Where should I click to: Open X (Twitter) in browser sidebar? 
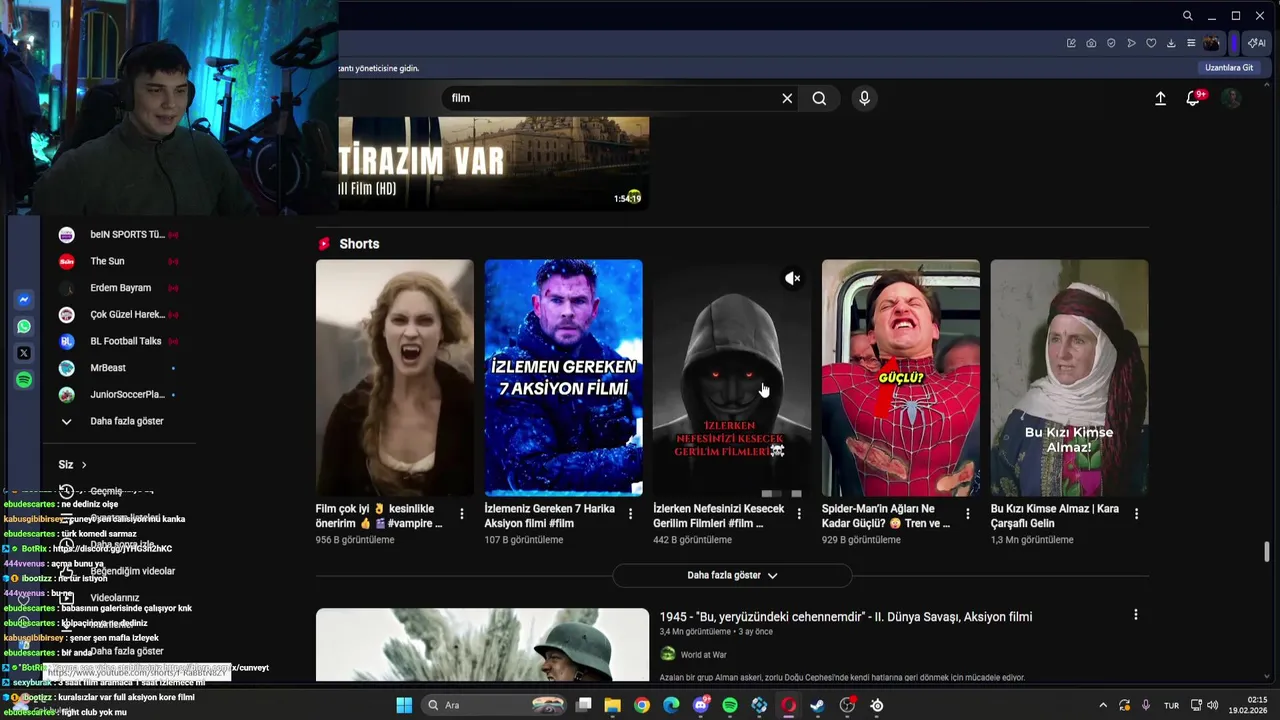(x=24, y=353)
